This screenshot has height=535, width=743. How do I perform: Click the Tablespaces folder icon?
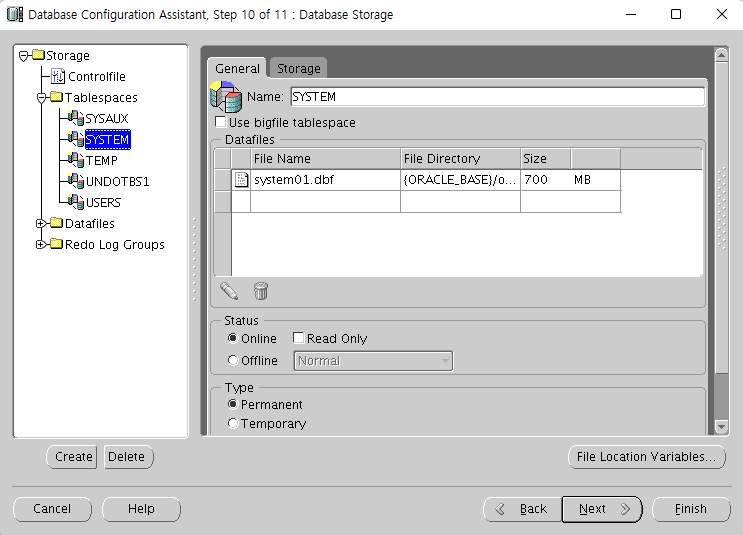pos(56,97)
